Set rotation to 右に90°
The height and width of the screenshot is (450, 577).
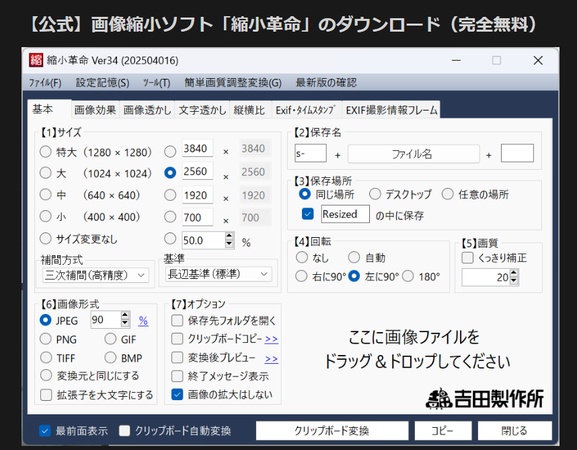point(301,276)
